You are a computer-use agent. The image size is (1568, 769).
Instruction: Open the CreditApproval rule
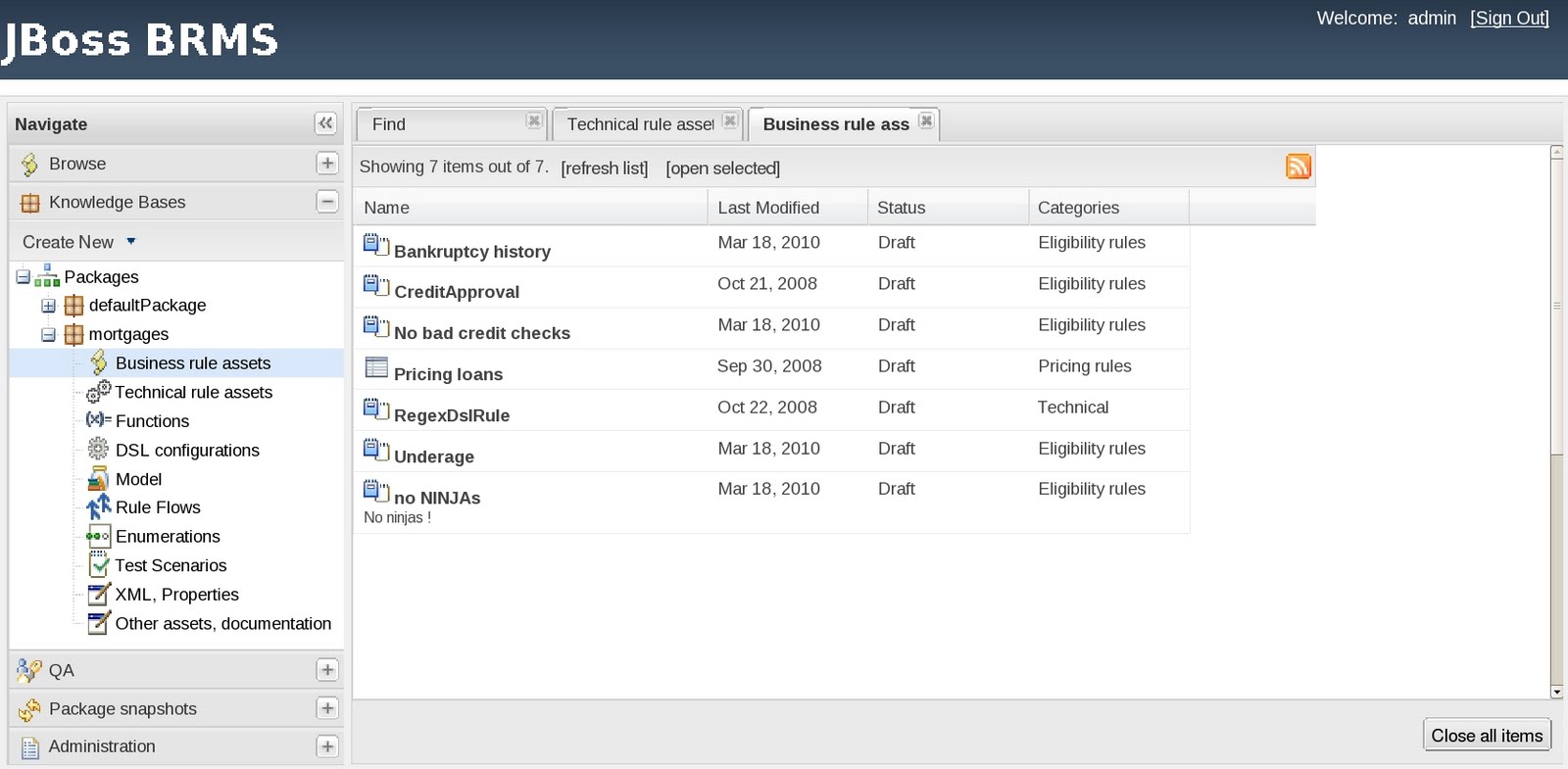(457, 292)
